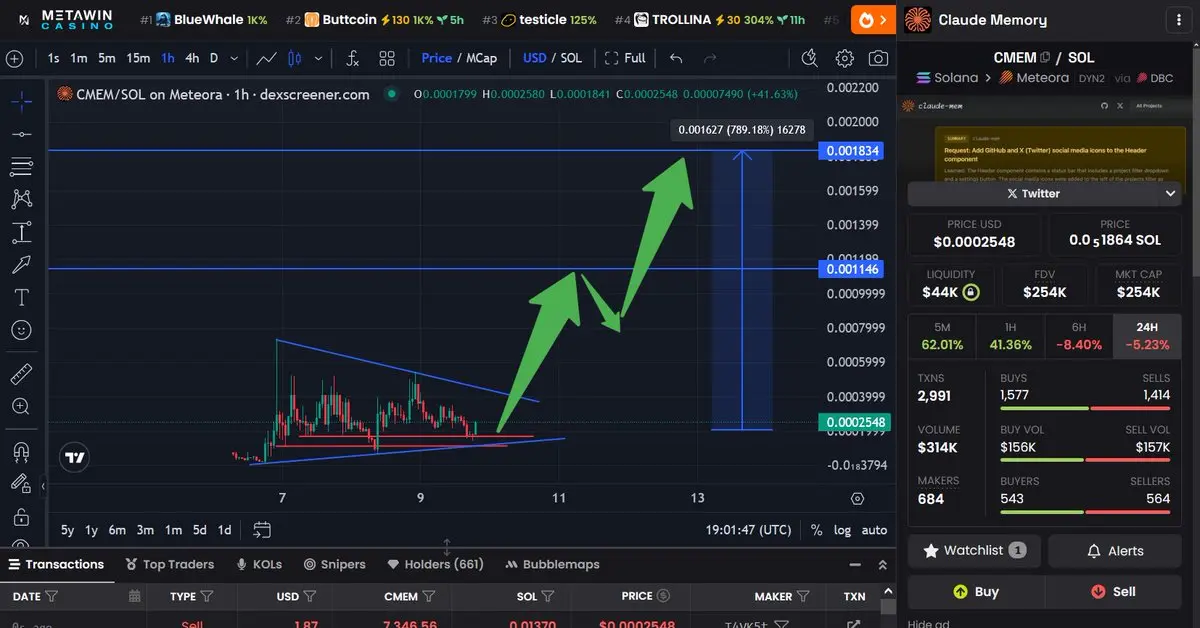The width and height of the screenshot is (1200, 628).
Task: Select the Text tool in the sidebar
Action: 21,297
